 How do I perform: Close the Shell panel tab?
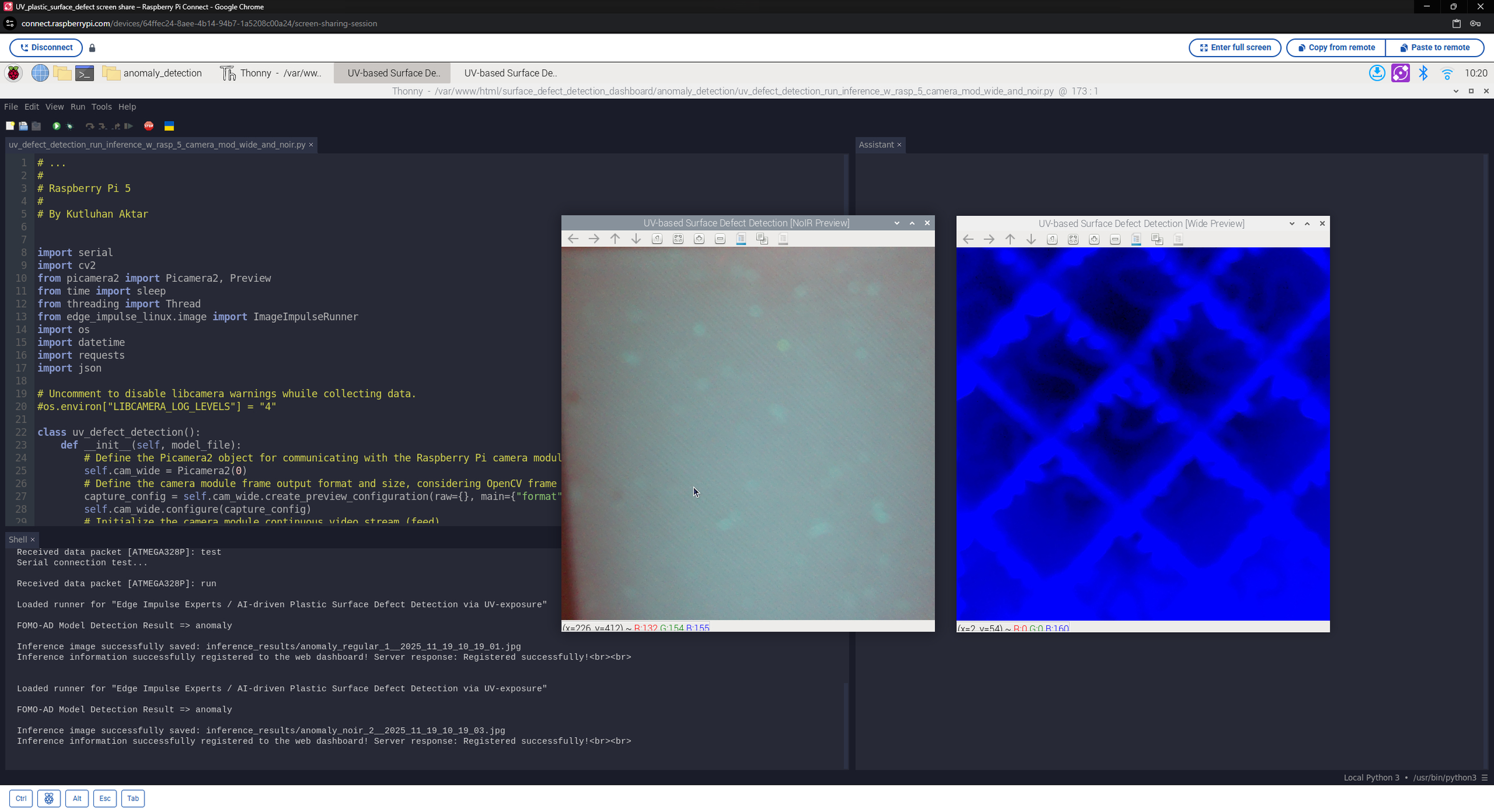(x=32, y=540)
